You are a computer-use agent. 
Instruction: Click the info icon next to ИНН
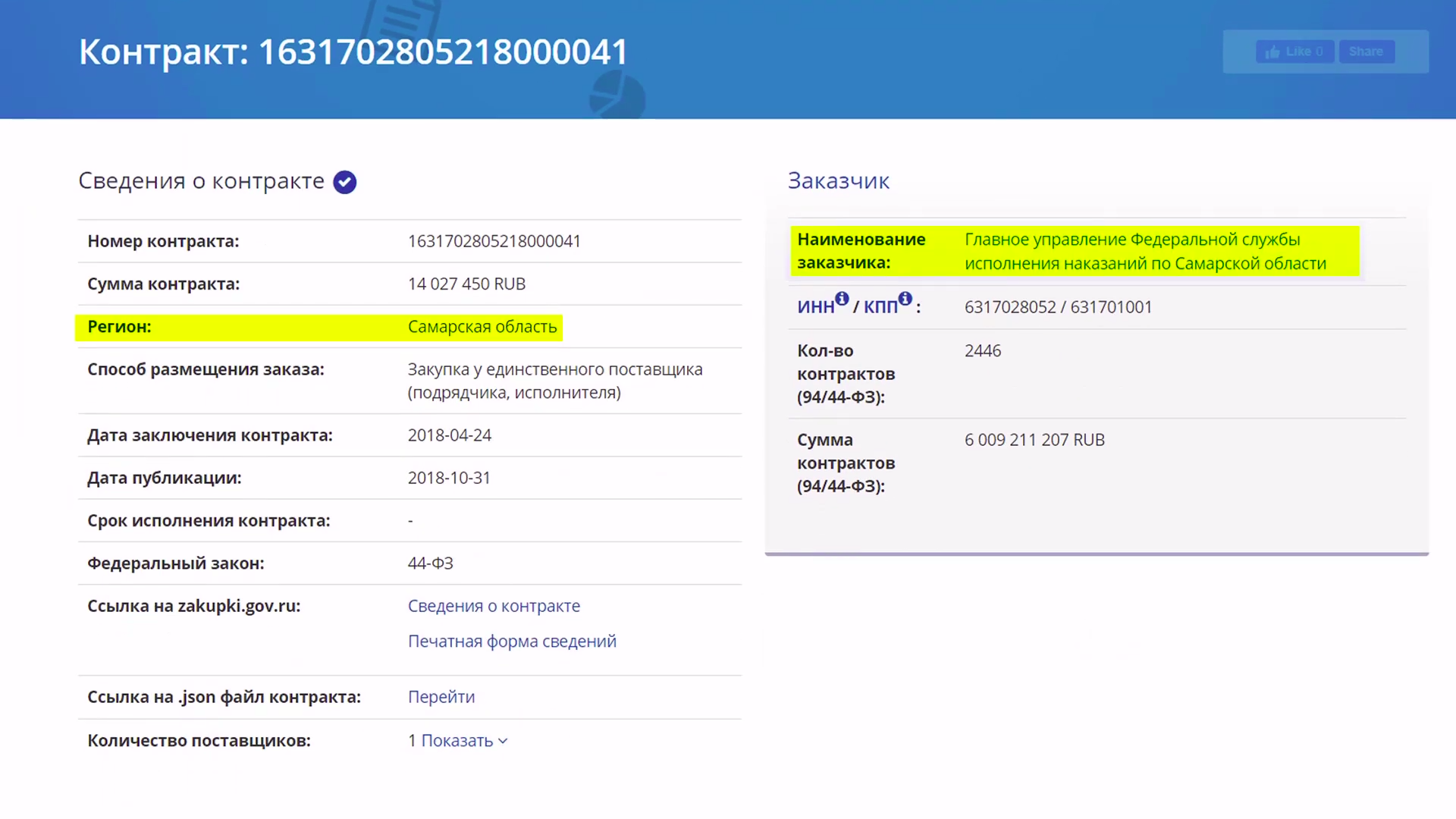click(x=842, y=298)
